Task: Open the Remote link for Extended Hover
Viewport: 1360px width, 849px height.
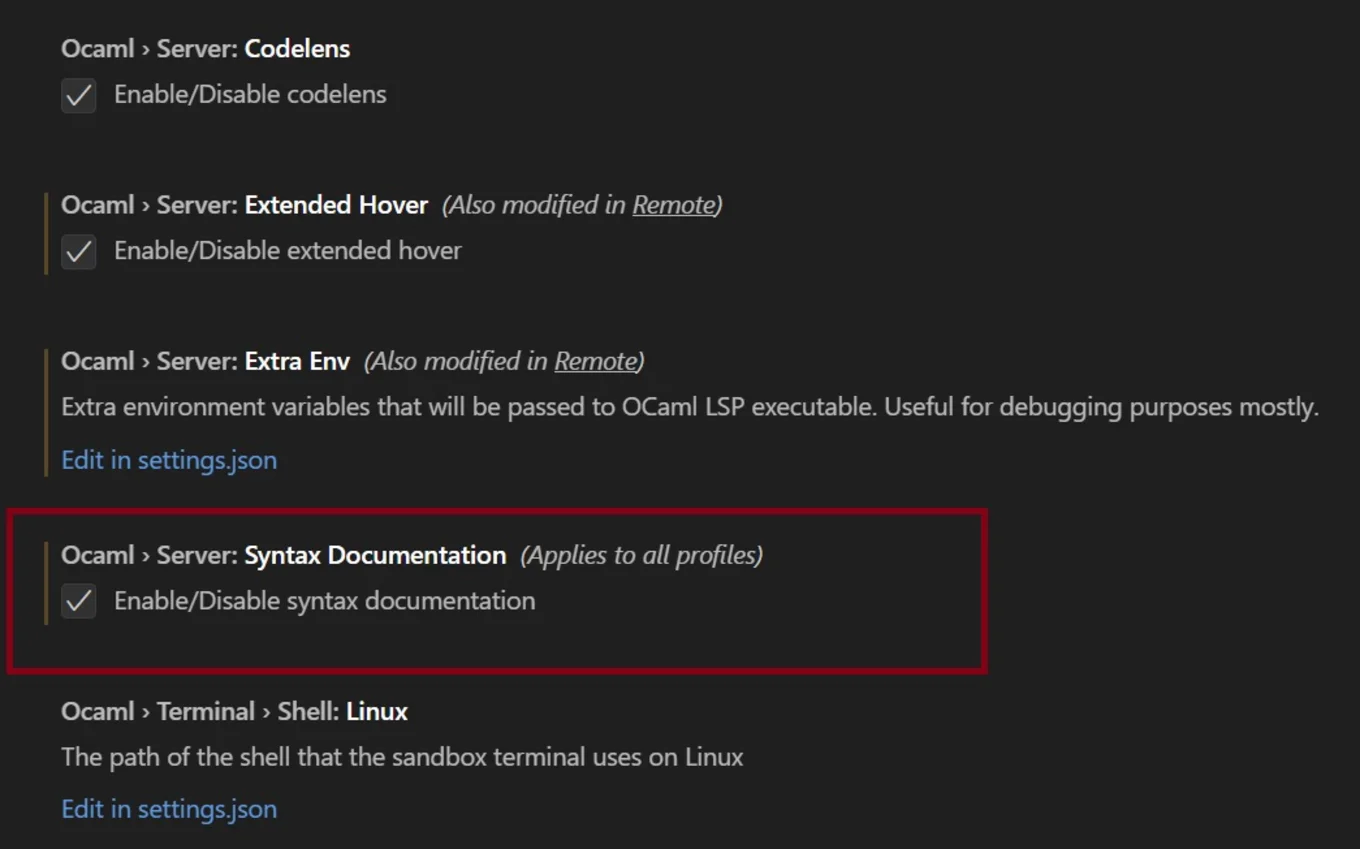Action: click(674, 204)
